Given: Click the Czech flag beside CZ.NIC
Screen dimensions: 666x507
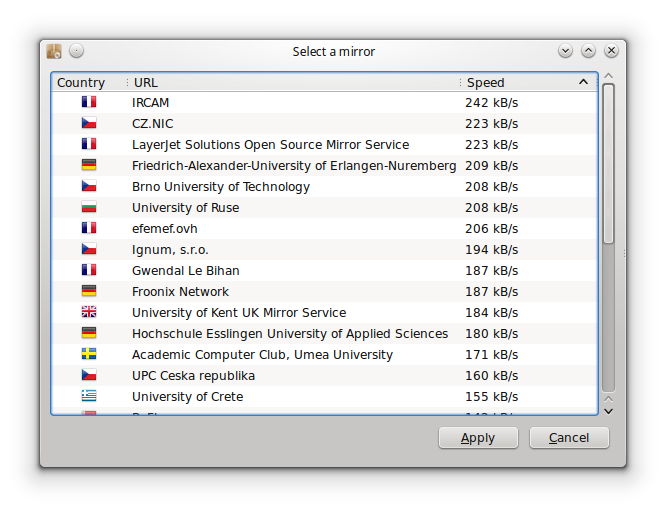Looking at the screenshot, I should click(x=89, y=123).
